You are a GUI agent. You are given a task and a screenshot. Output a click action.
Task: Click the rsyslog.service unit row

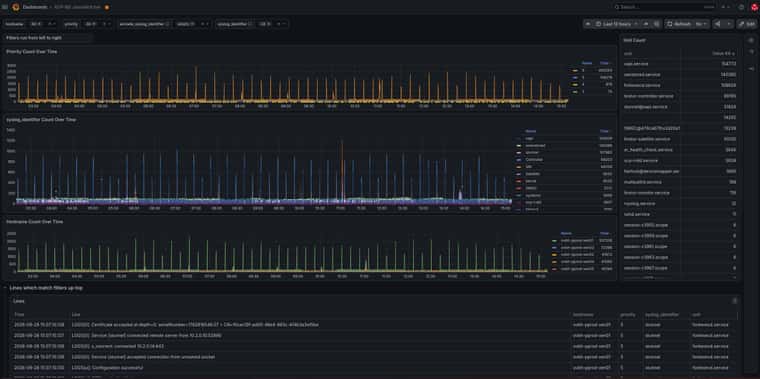tap(680, 204)
